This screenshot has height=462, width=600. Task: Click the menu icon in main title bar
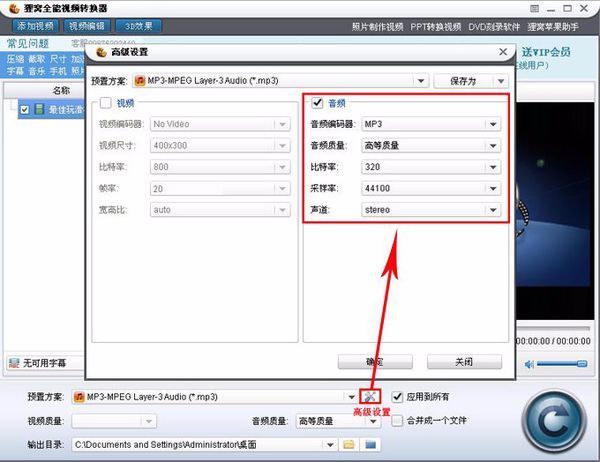(x=535, y=8)
